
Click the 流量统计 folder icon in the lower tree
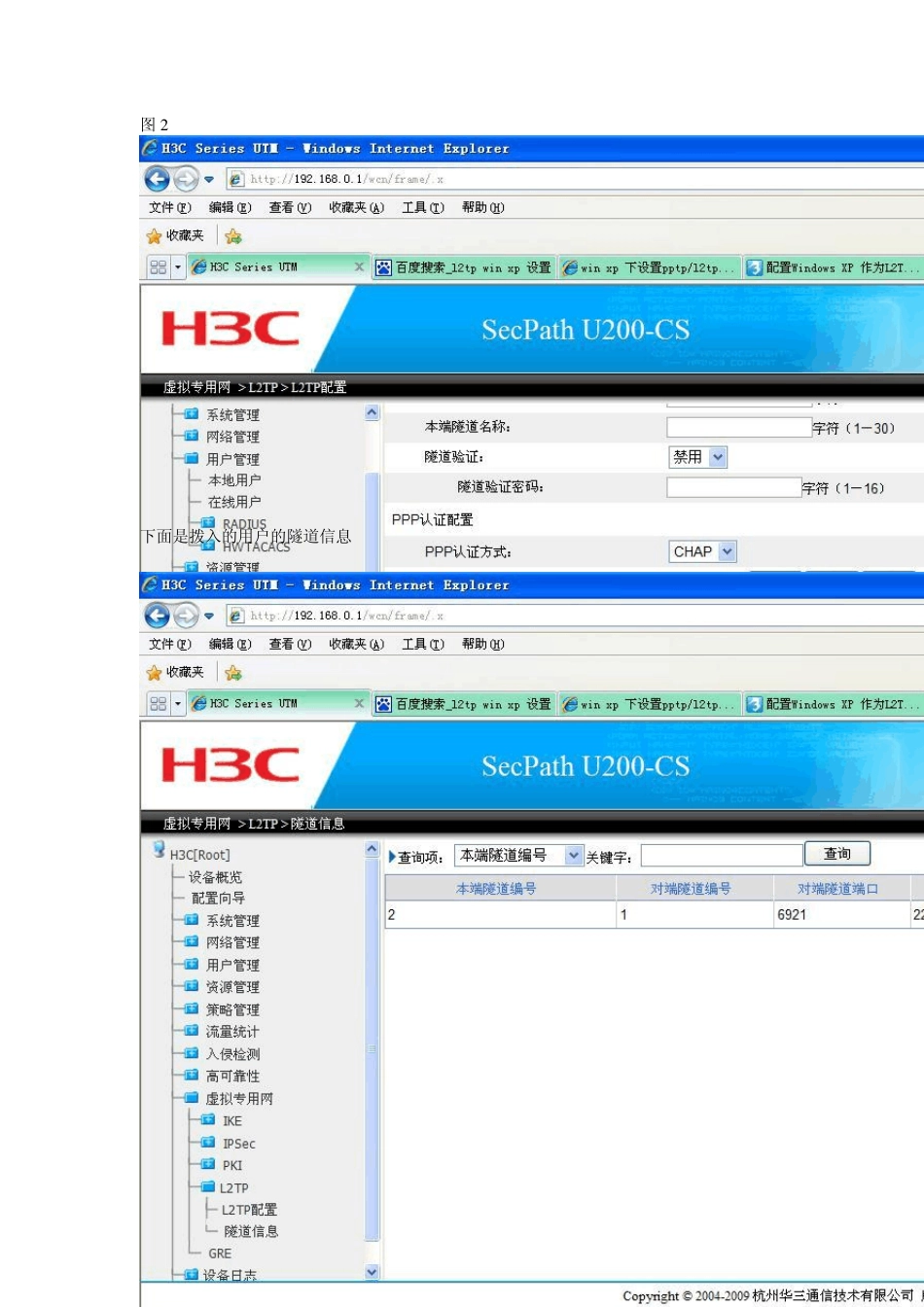click(x=192, y=1031)
